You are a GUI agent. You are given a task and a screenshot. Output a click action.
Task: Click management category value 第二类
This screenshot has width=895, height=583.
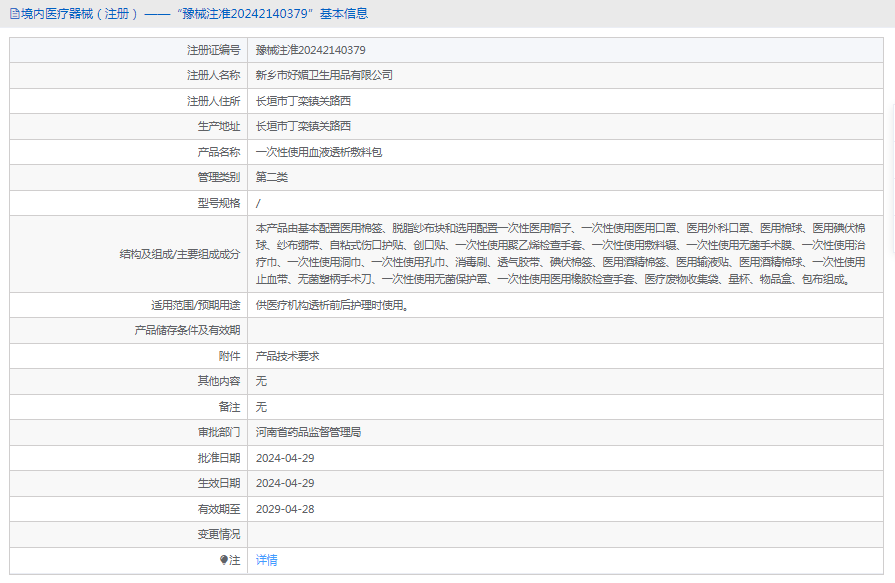coord(272,177)
